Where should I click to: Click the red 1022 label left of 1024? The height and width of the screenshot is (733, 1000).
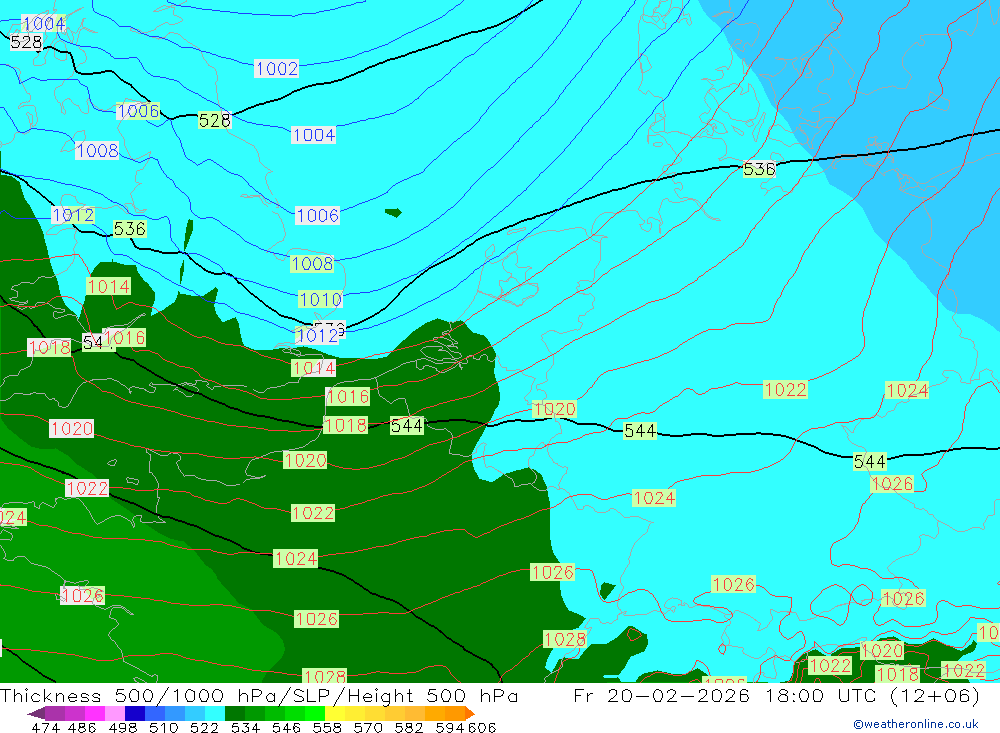click(x=785, y=389)
